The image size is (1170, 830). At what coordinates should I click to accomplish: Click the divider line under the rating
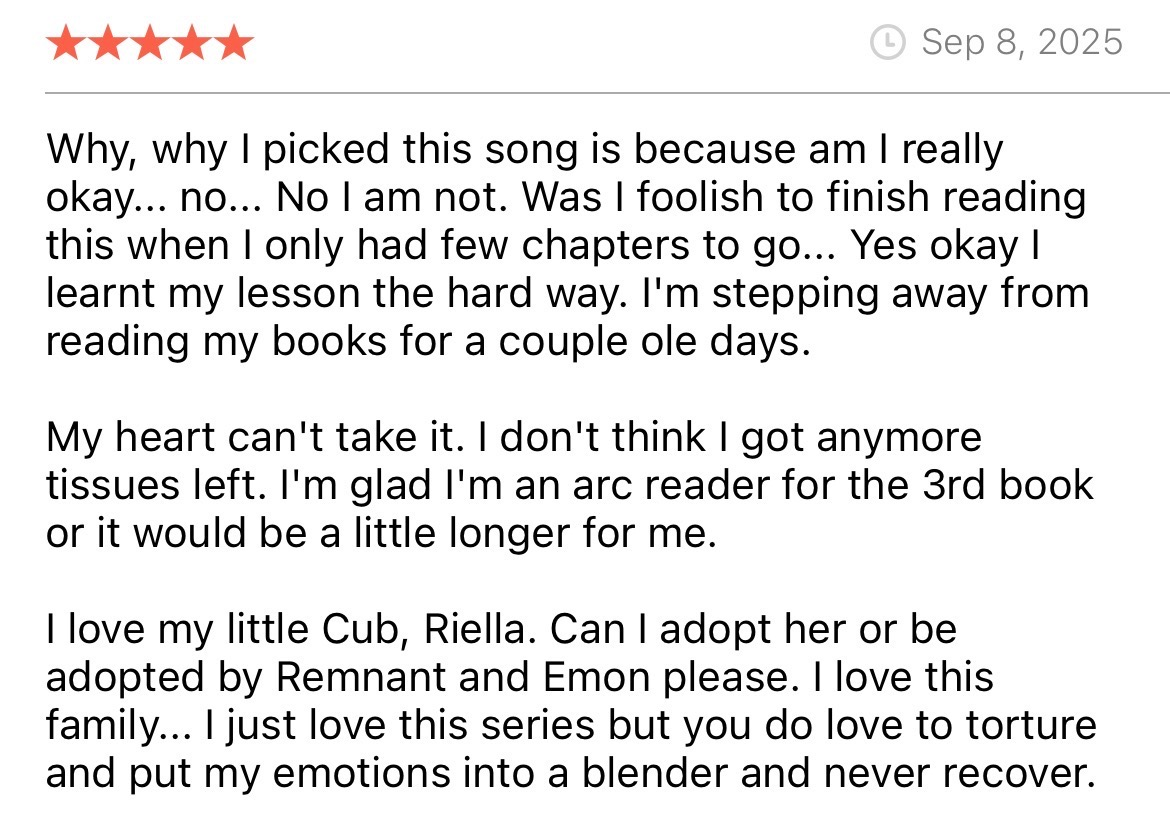click(607, 93)
